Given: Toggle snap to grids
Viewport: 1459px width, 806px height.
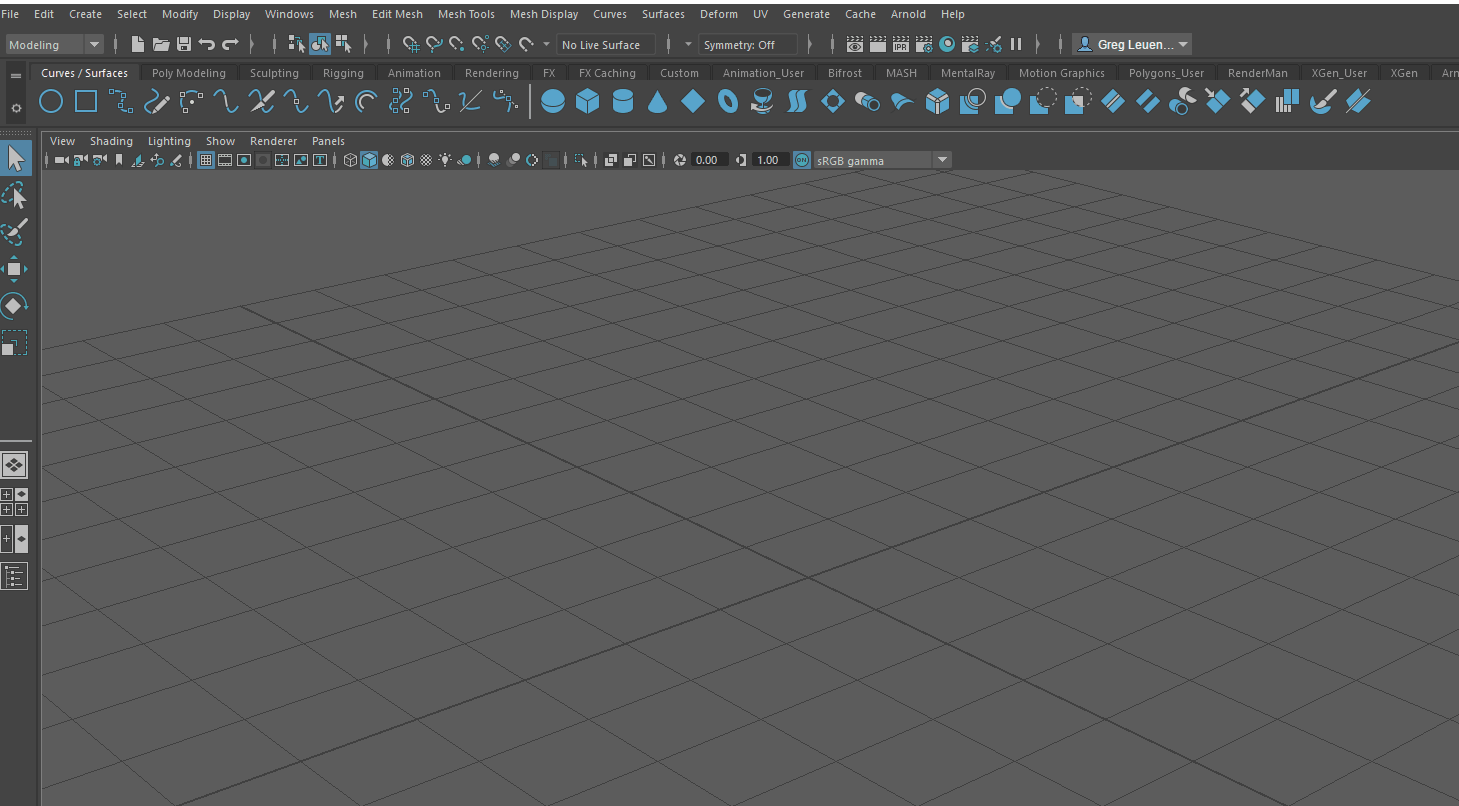Looking at the screenshot, I should pos(410,44).
